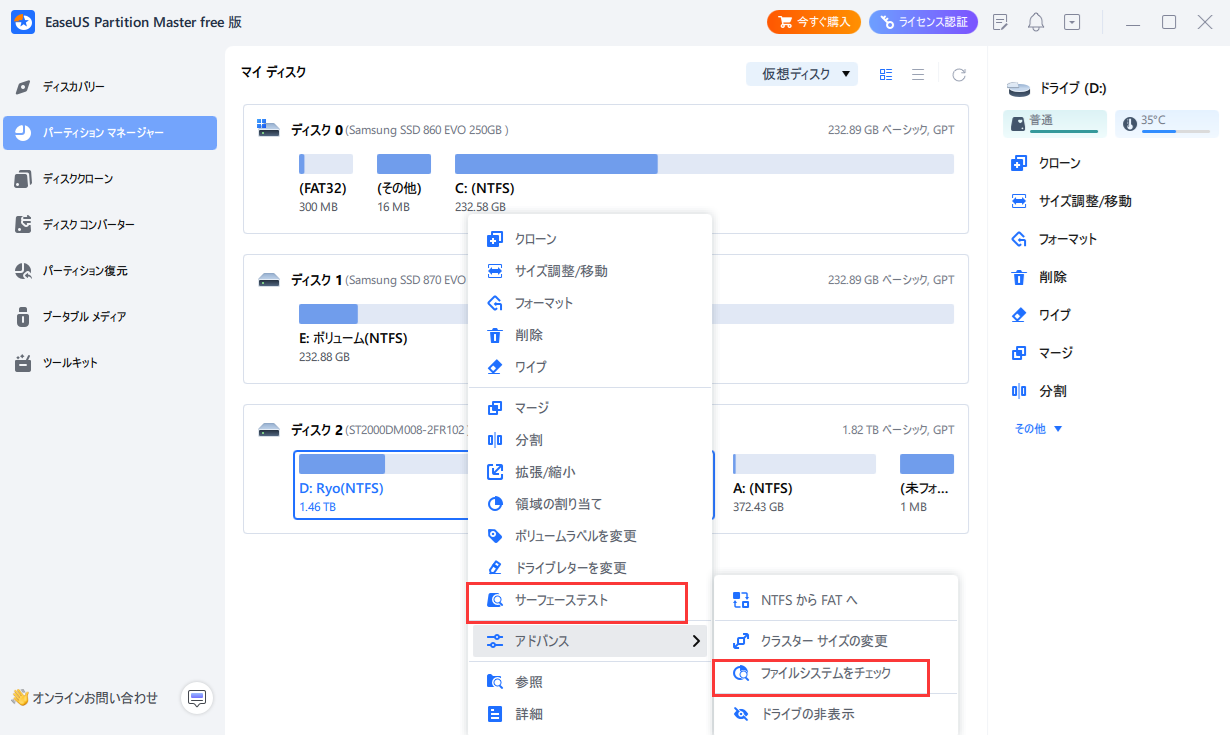Click the ライセンス認証 button
1230x735 pixels.
(923, 22)
